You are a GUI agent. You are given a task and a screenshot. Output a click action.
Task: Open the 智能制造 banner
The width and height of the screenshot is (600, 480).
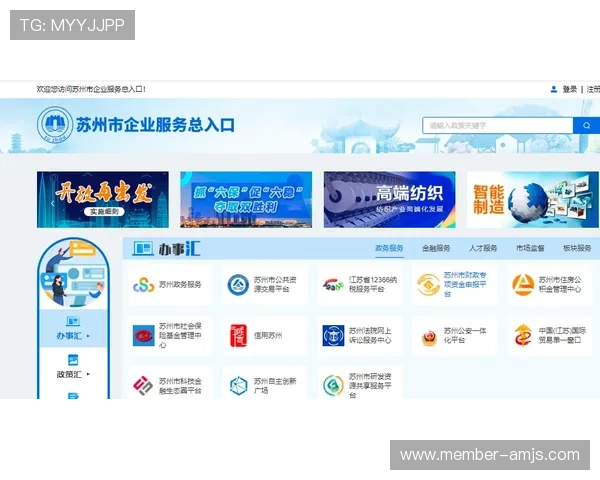[533, 199]
